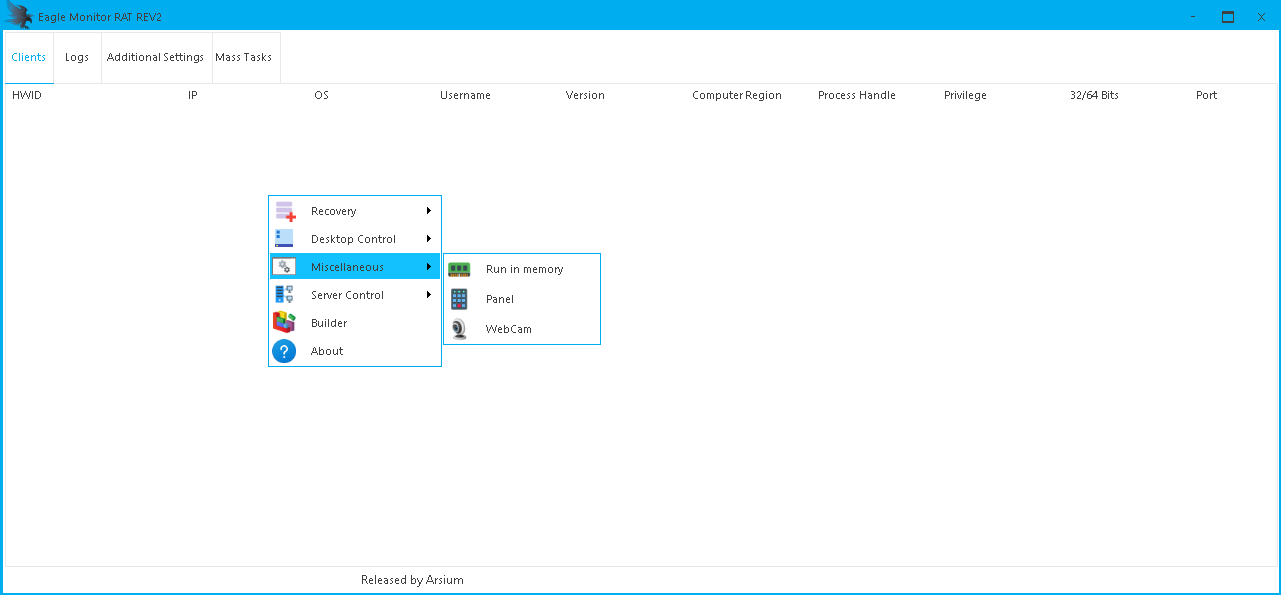The image size is (1281, 595).
Task: Switch to the Logs tab
Action: tap(77, 57)
